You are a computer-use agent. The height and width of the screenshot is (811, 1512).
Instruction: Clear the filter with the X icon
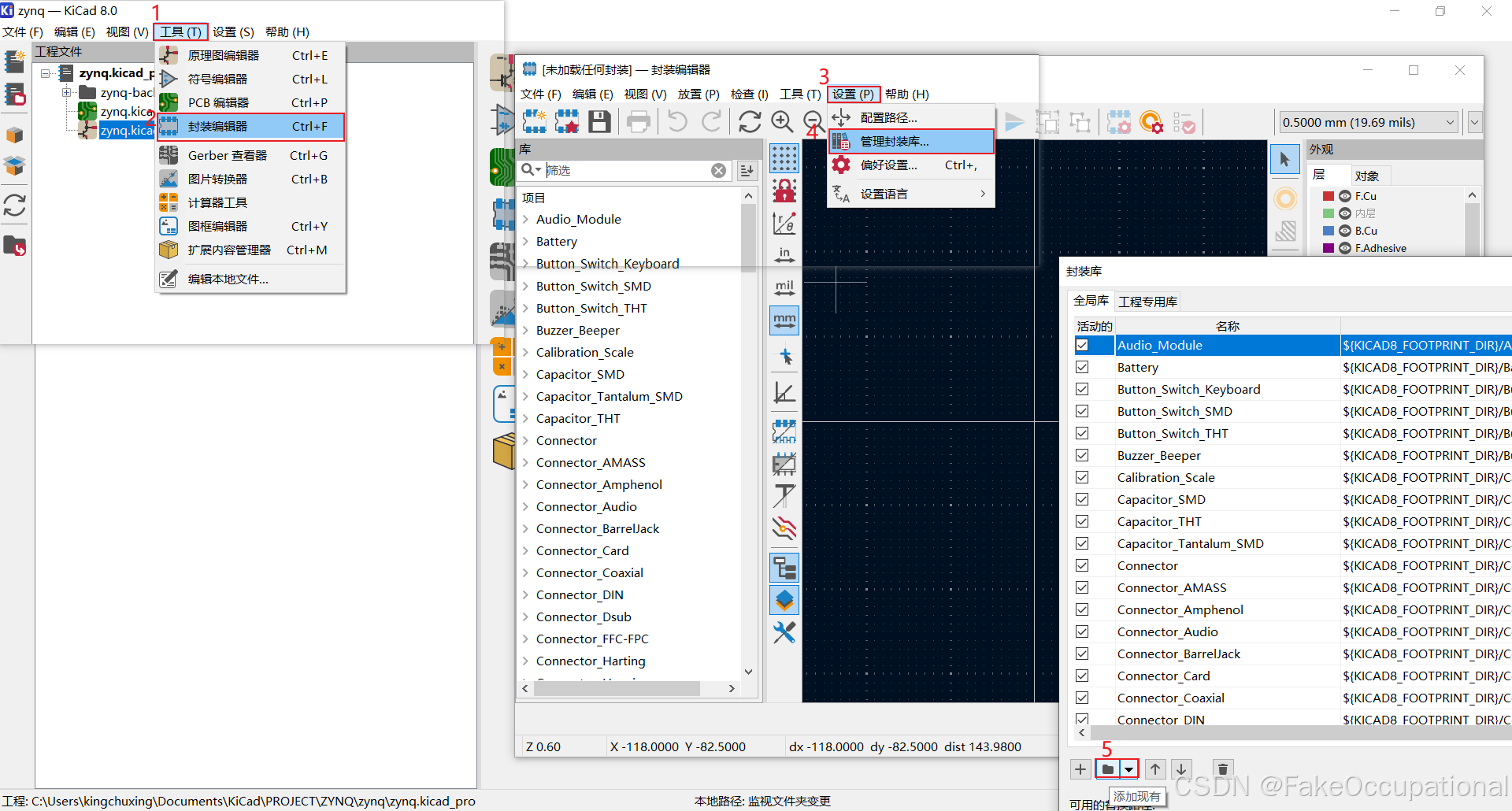718,170
